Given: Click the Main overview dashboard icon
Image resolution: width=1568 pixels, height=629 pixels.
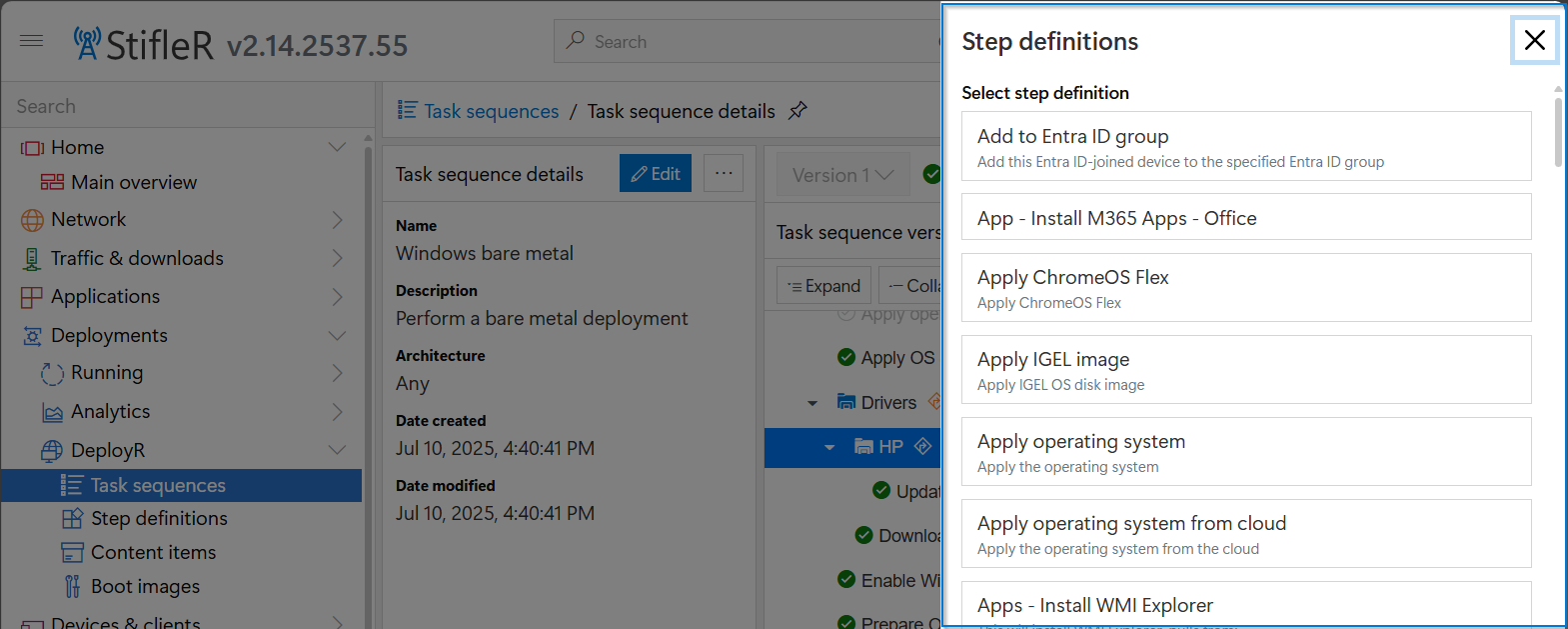Looking at the screenshot, I should (x=52, y=182).
